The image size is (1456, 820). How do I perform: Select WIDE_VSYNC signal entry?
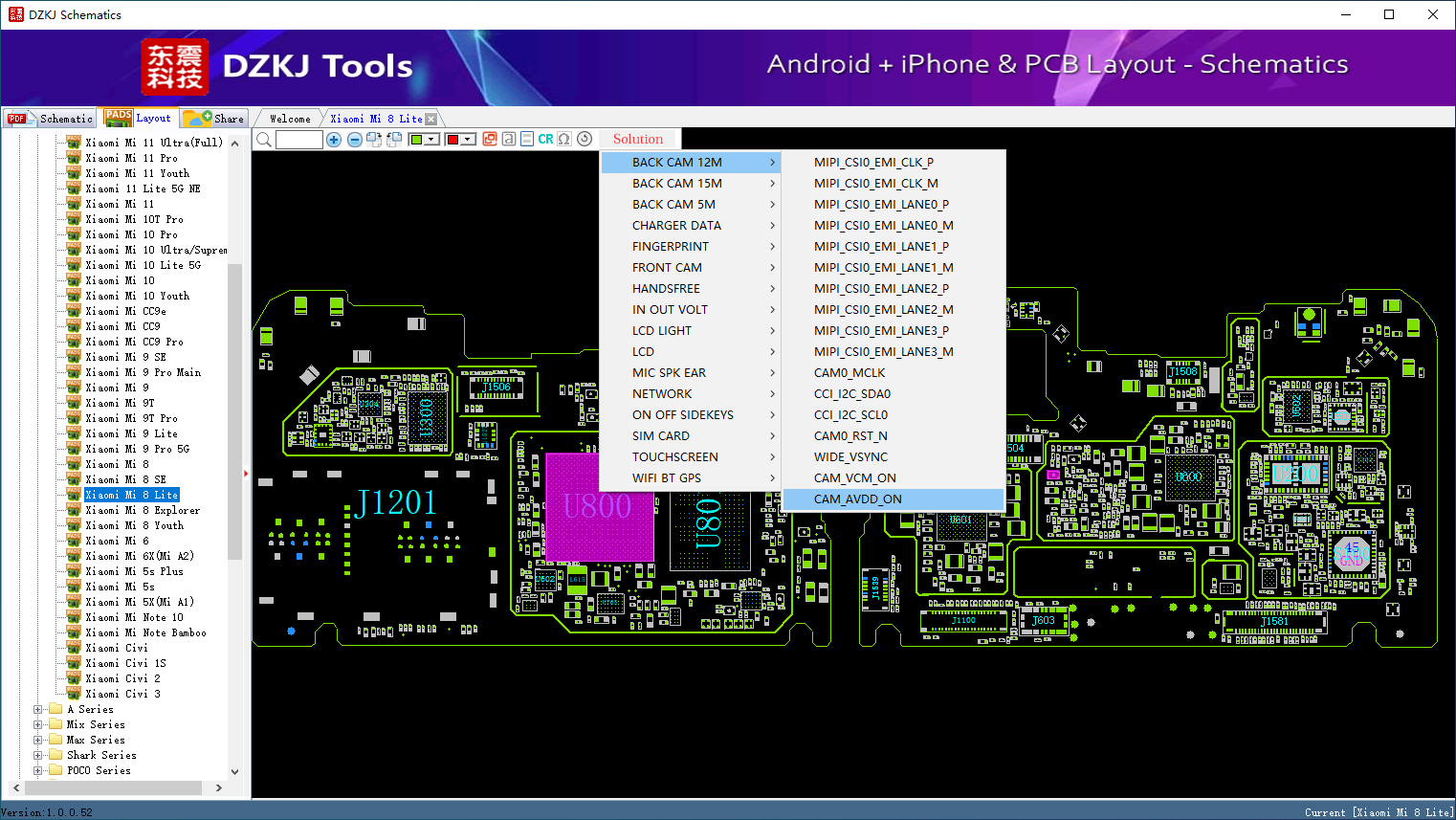[893, 457]
